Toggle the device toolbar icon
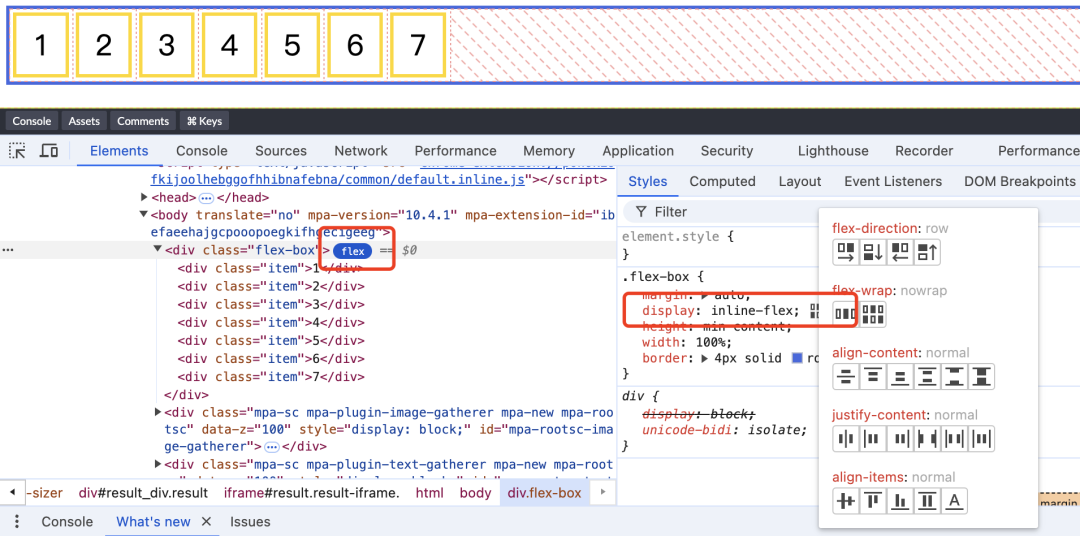1080x536 pixels. pos(48,151)
